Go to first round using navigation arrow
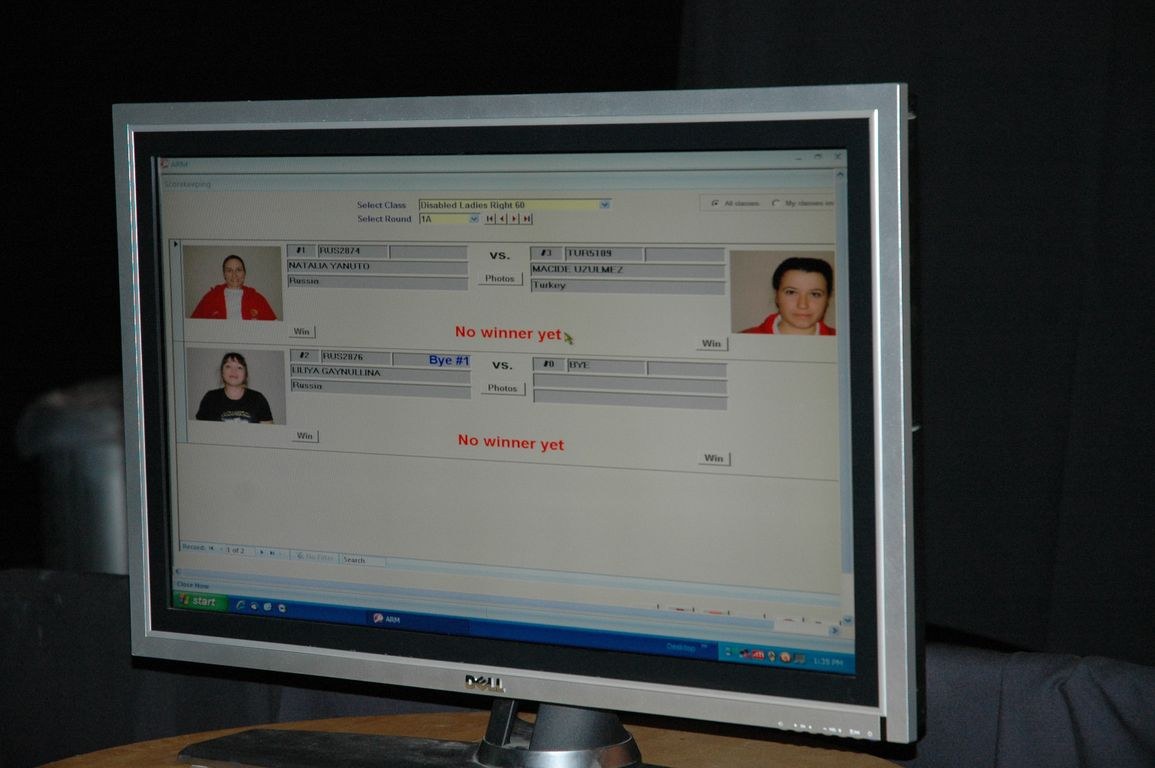The height and width of the screenshot is (768, 1155). [490, 219]
